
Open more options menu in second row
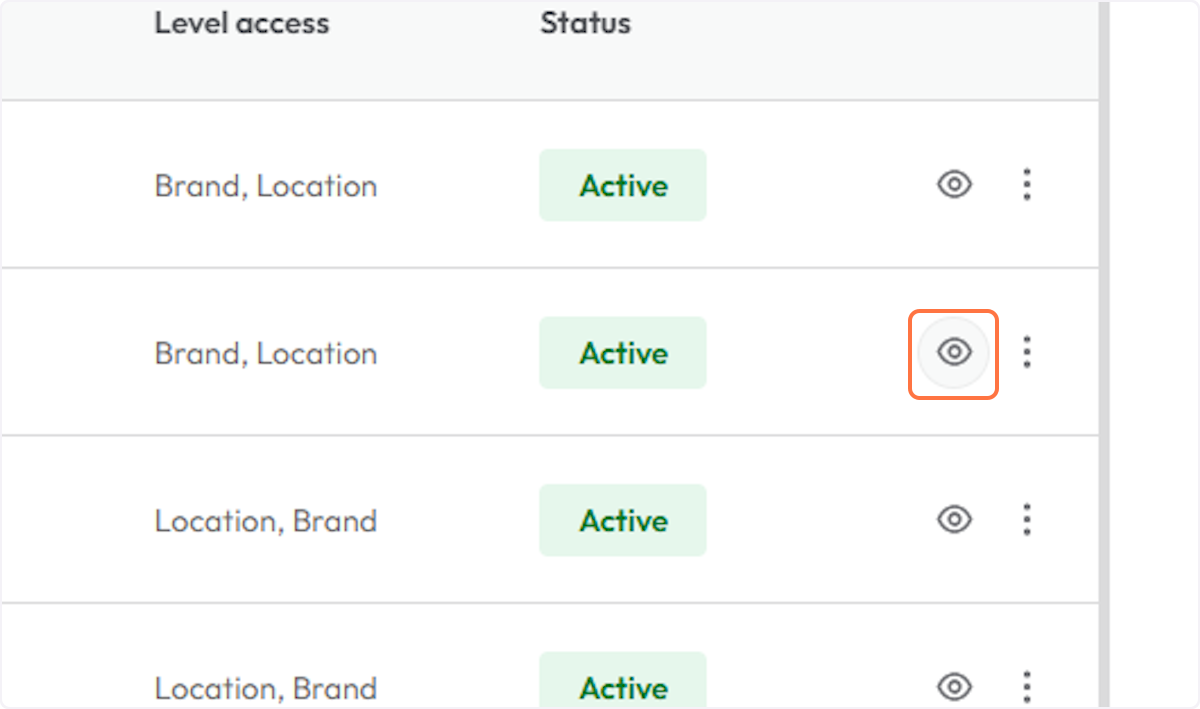[x=1026, y=353]
